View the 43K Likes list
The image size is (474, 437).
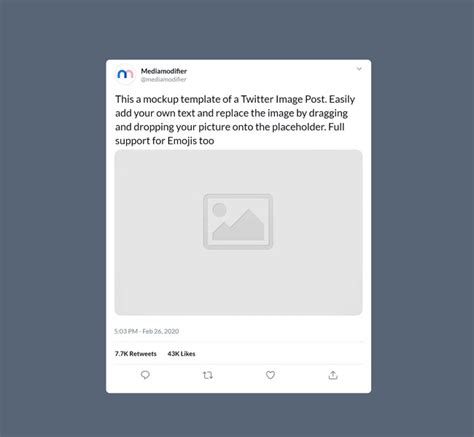(x=181, y=354)
